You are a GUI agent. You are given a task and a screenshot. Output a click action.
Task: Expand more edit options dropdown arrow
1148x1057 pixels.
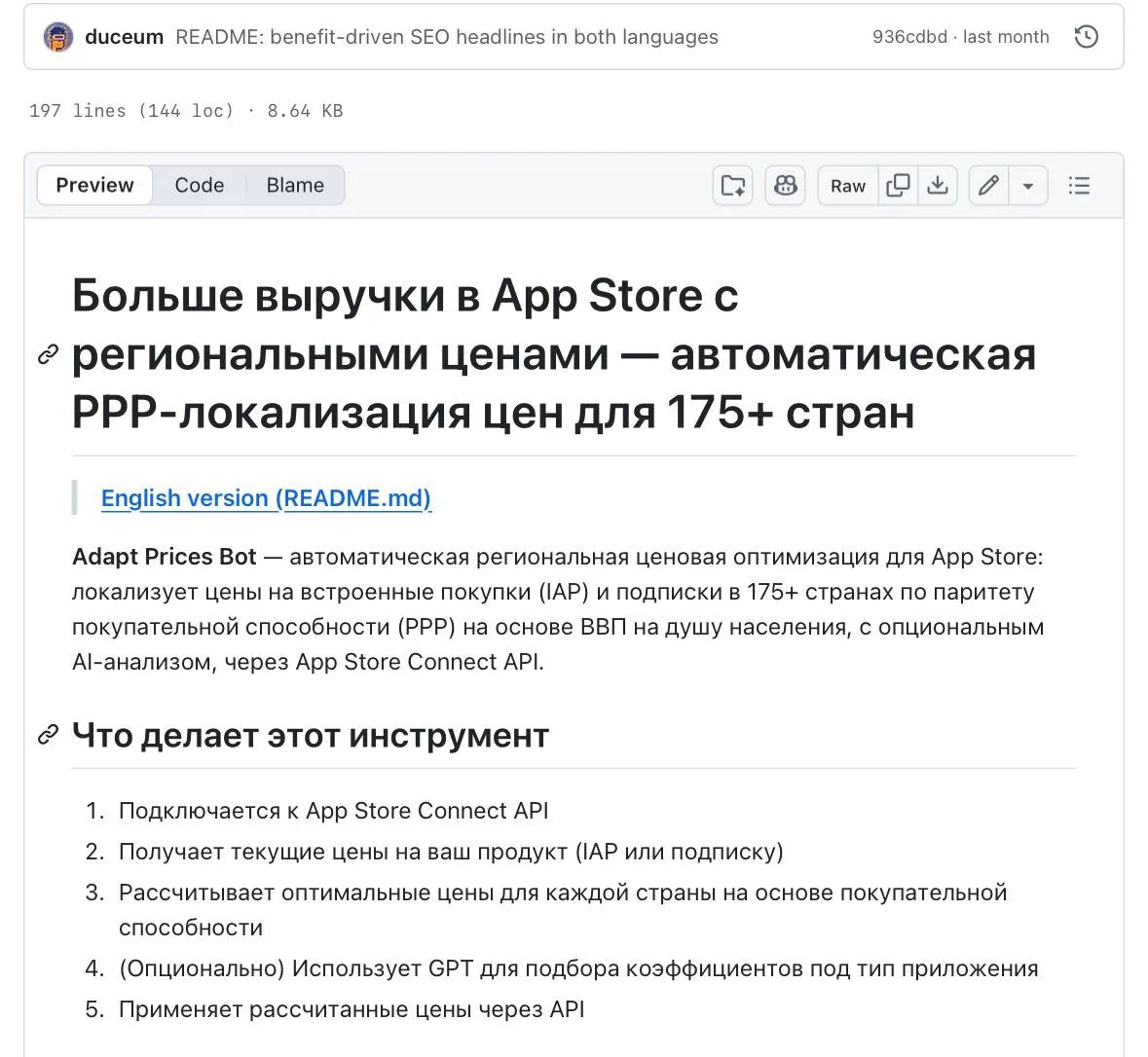[x=1028, y=186]
